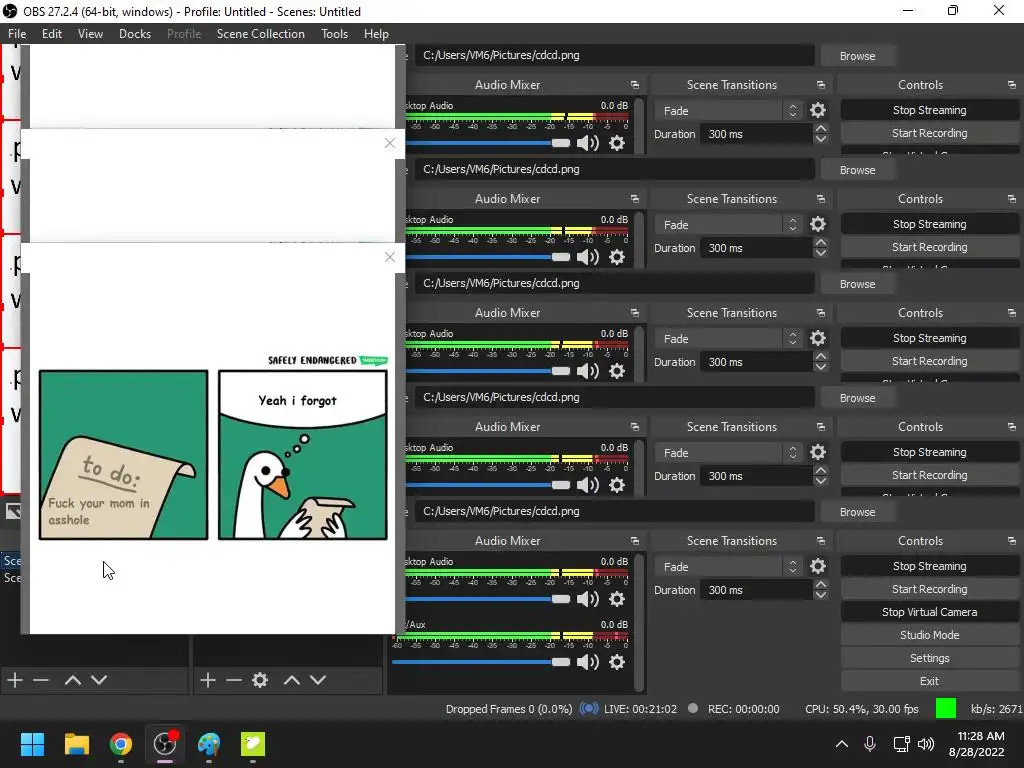Image resolution: width=1024 pixels, height=768 pixels.
Task: Open the Edit menu
Action: pos(52,34)
